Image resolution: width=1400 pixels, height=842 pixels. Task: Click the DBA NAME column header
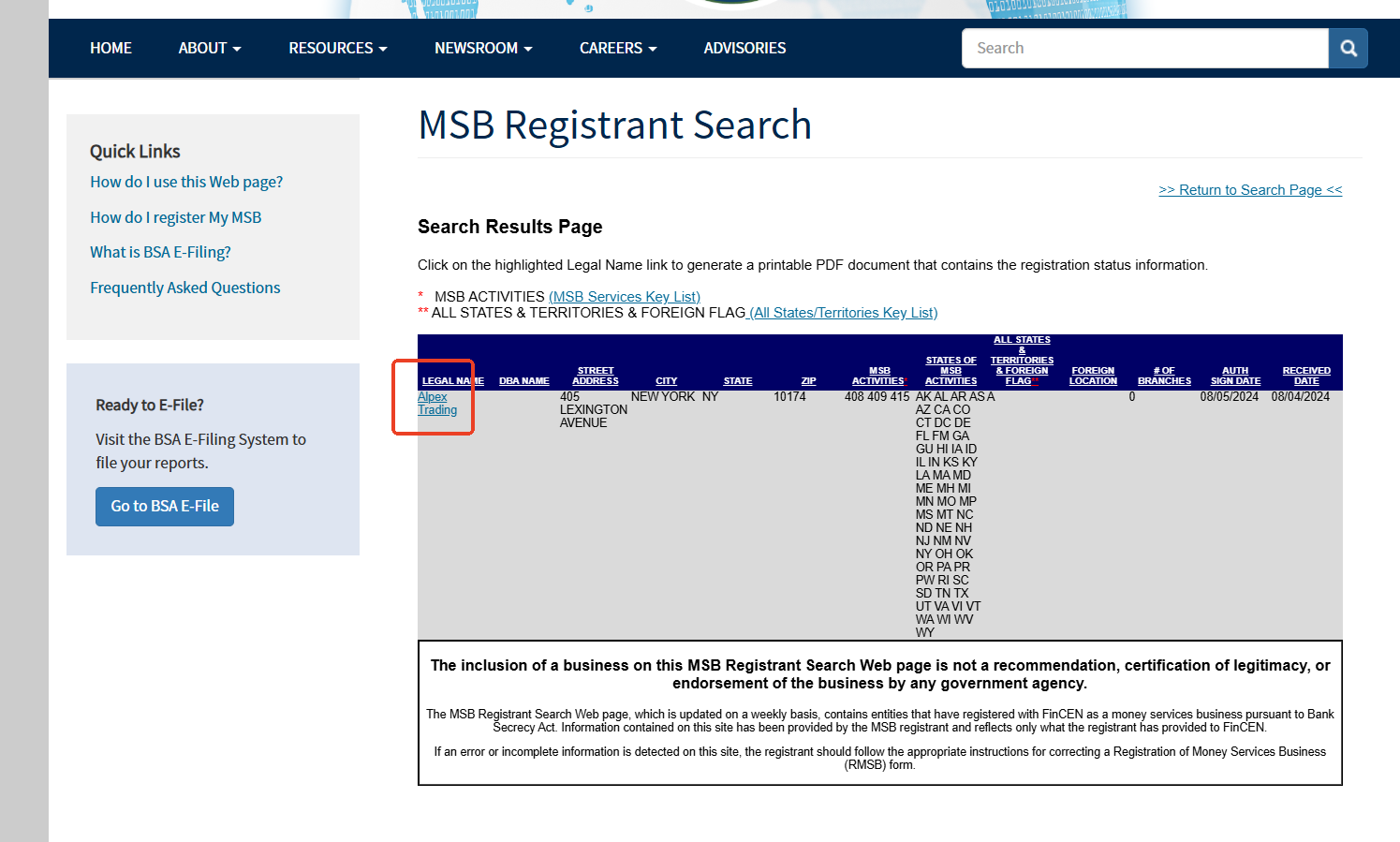(523, 381)
